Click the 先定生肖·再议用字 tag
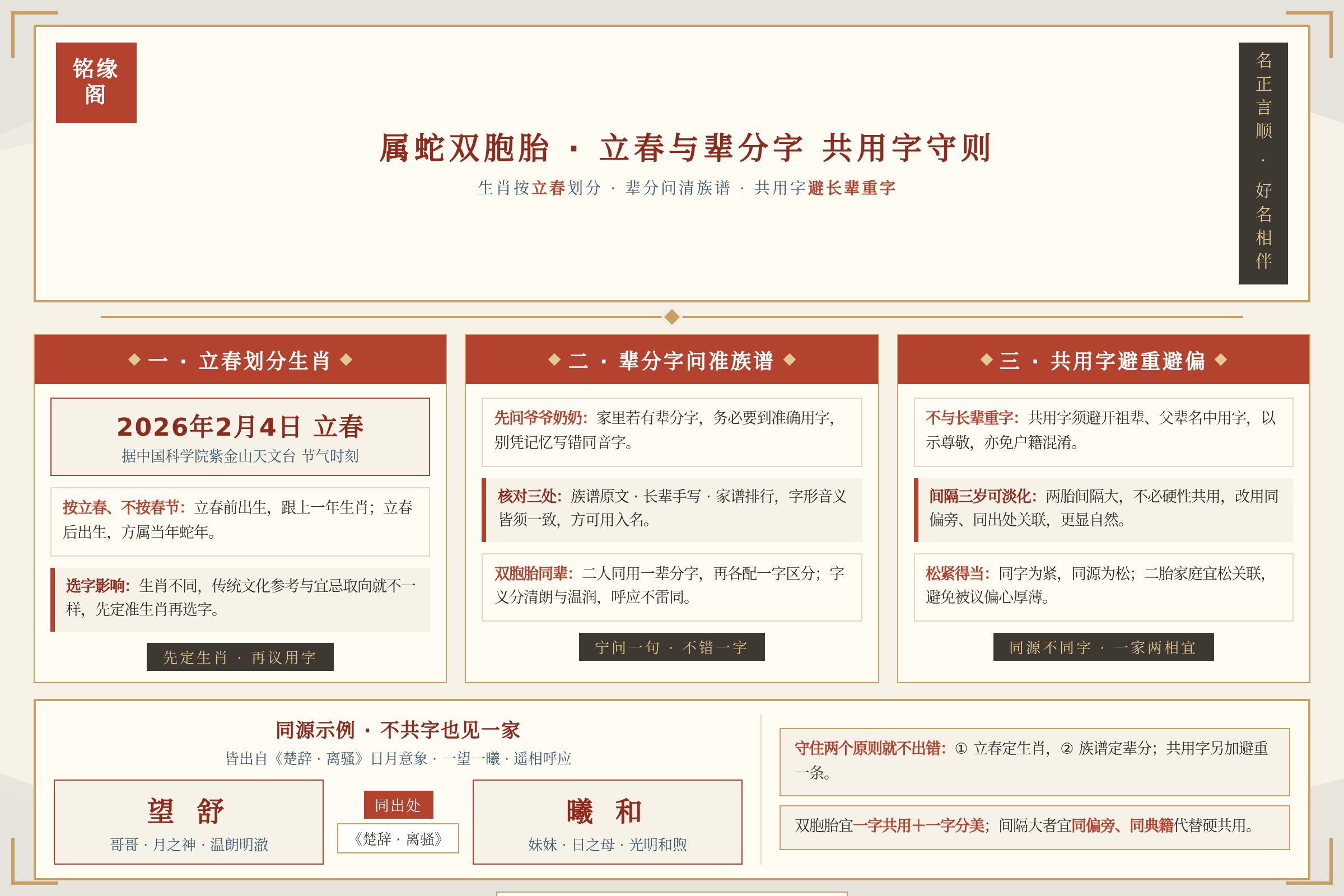The height and width of the screenshot is (896, 1344). click(240, 657)
